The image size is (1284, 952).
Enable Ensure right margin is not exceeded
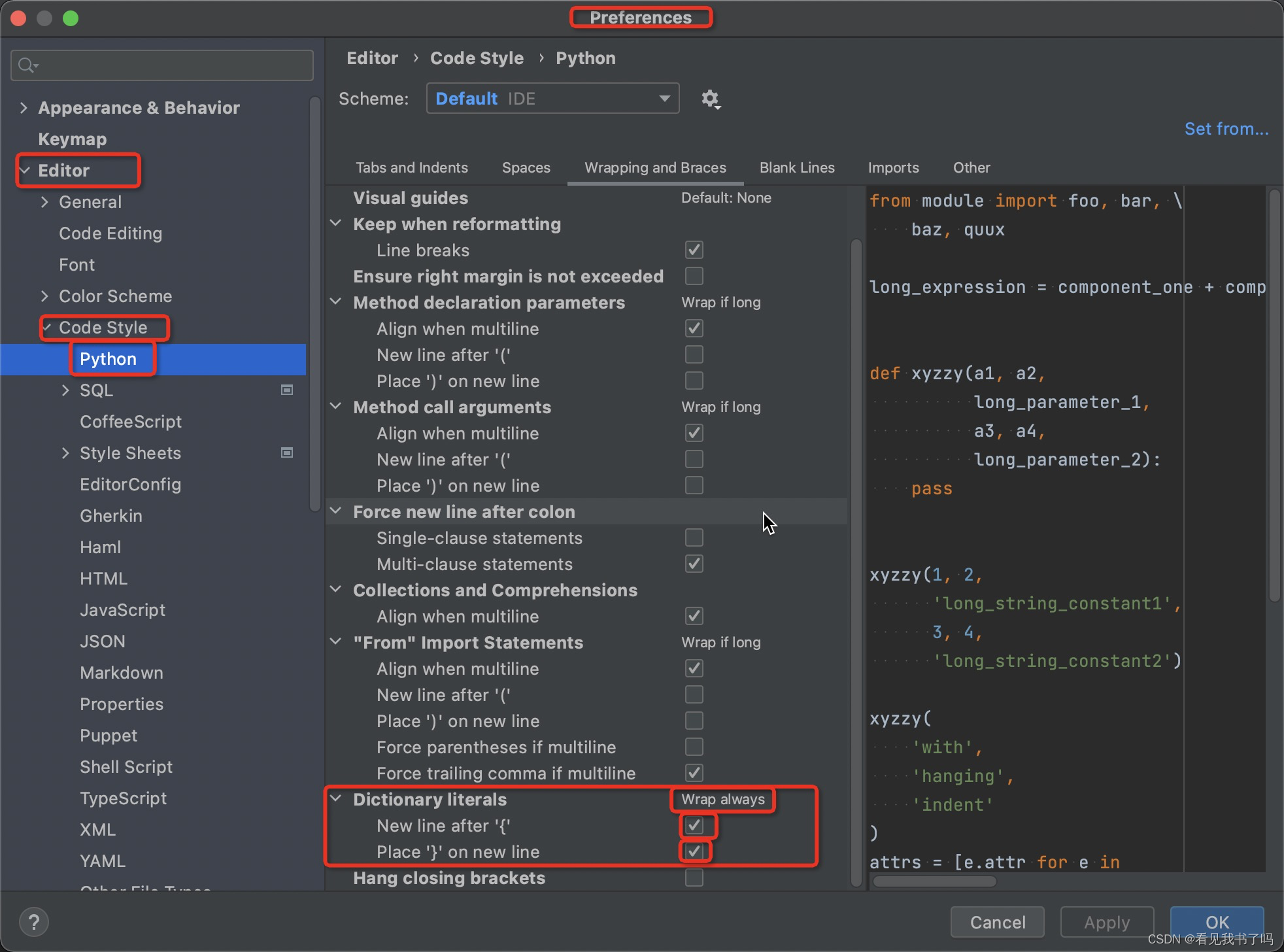(694, 276)
